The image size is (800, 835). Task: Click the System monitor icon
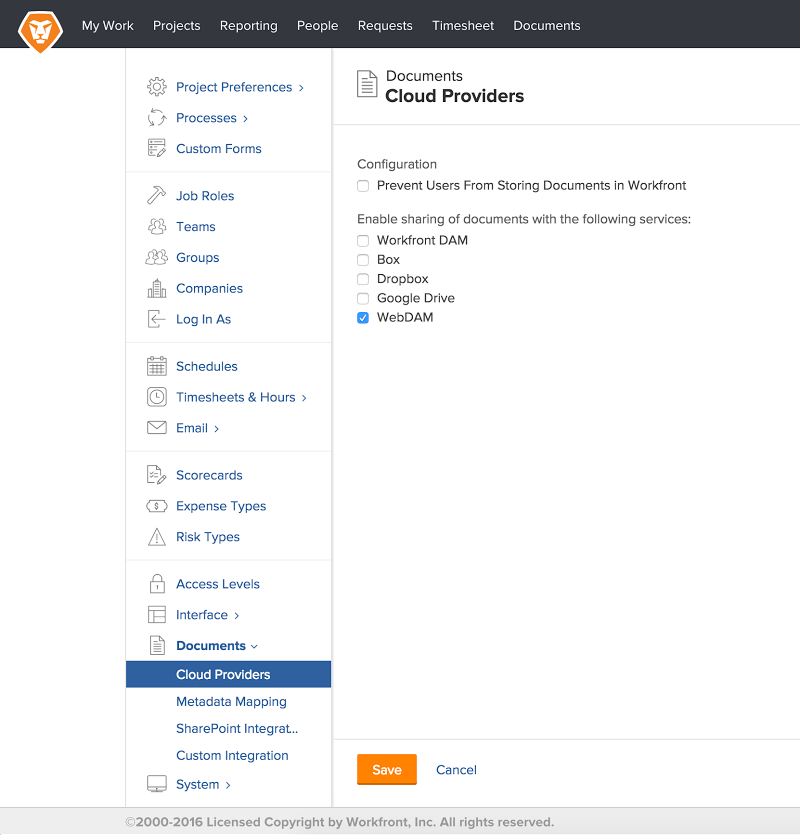(157, 784)
